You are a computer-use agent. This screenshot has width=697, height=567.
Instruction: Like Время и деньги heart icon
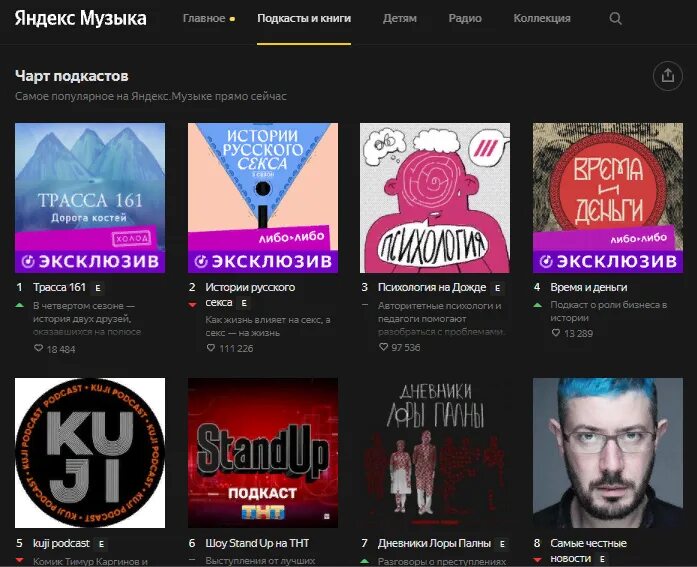(x=556, y=332)
